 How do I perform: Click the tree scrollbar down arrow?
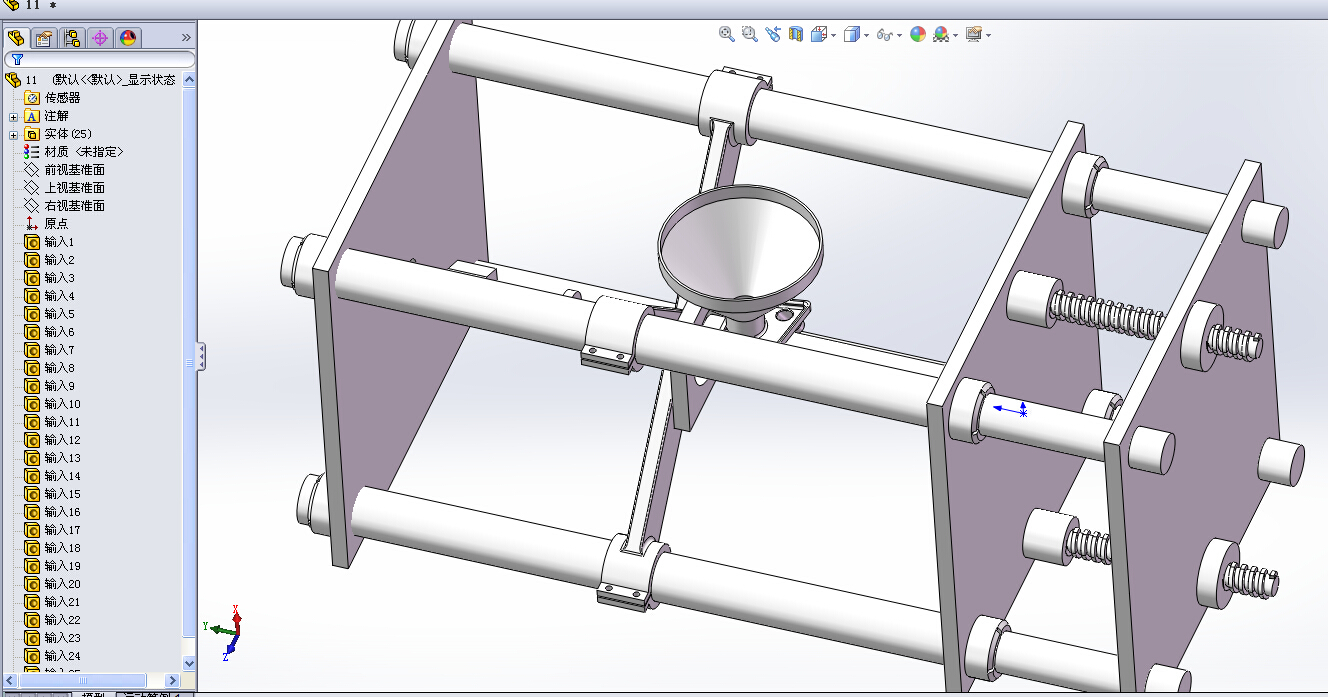[190, 663]
